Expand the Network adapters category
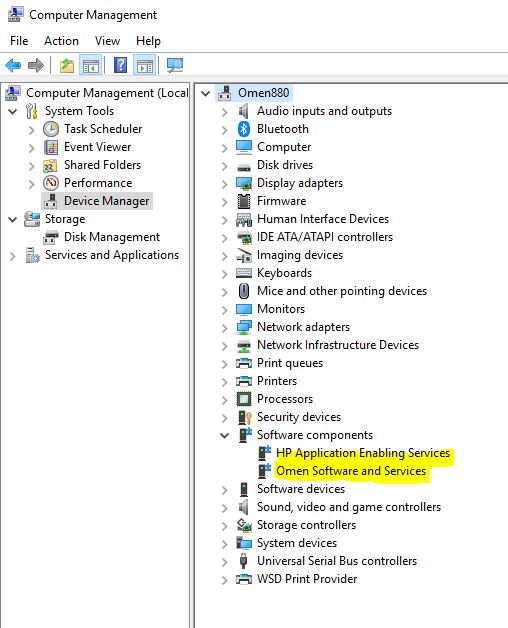 (x=225, y=328)
